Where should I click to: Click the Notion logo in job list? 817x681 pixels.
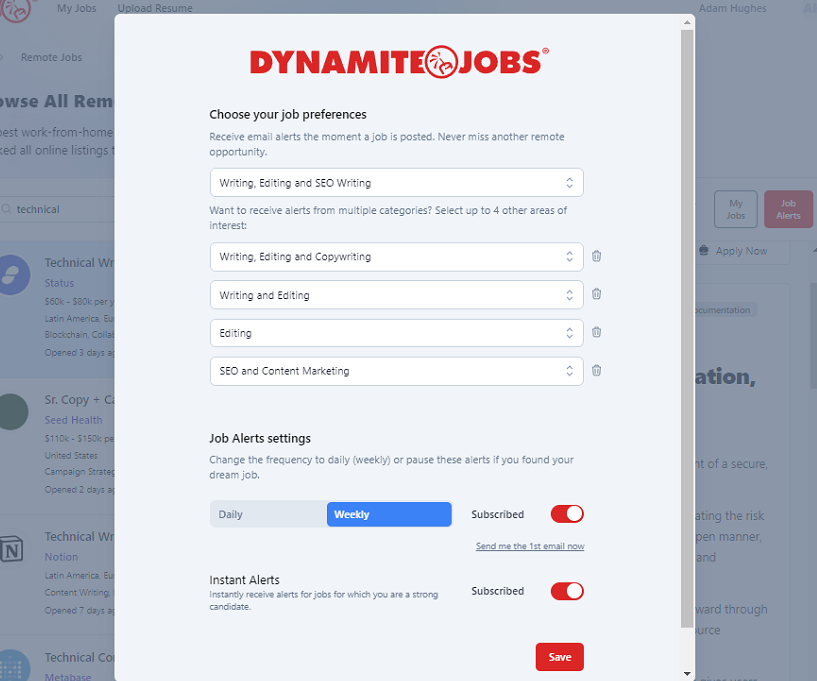[x=11, y=549]
